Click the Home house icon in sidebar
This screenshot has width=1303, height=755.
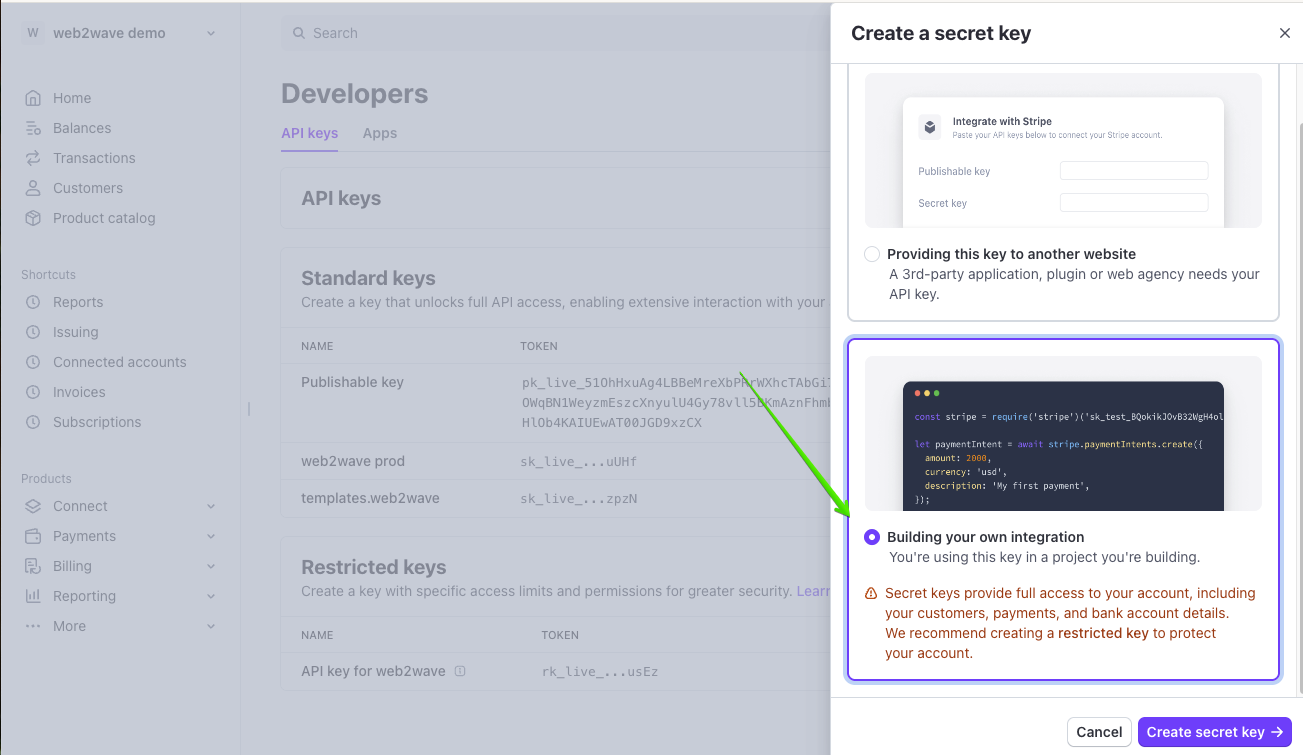pyautogui.click(x=33, y=98)
